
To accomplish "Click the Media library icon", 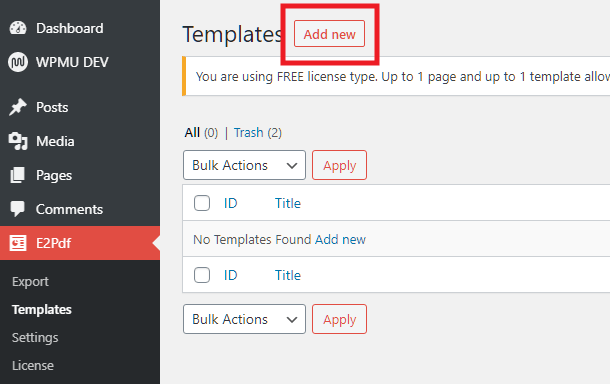I will pos(18,141).
